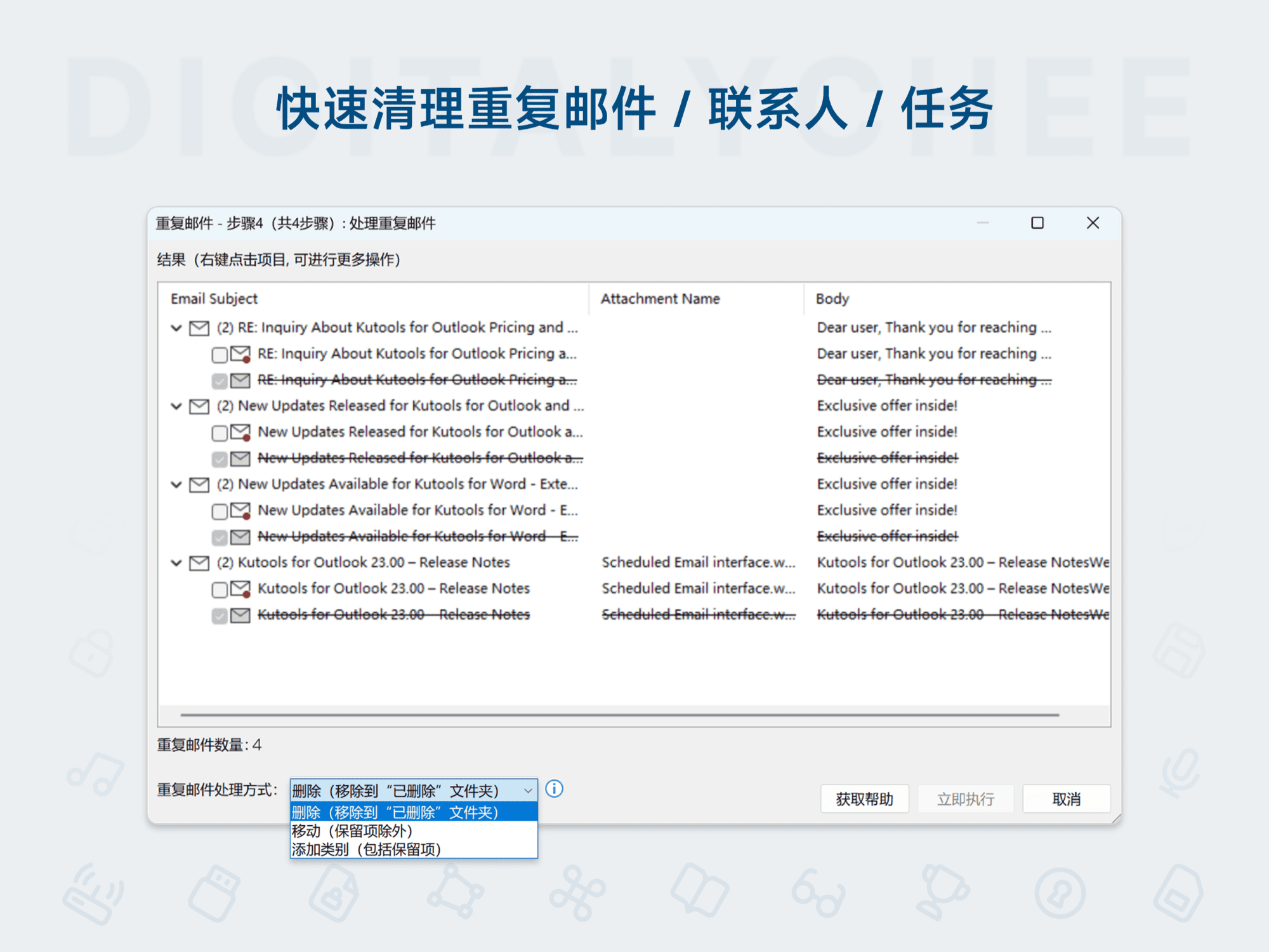Toggle the checked struck-through Release Notes checkbox
This screenshot has width=1269, height=952.
click(x=220, y=615)
